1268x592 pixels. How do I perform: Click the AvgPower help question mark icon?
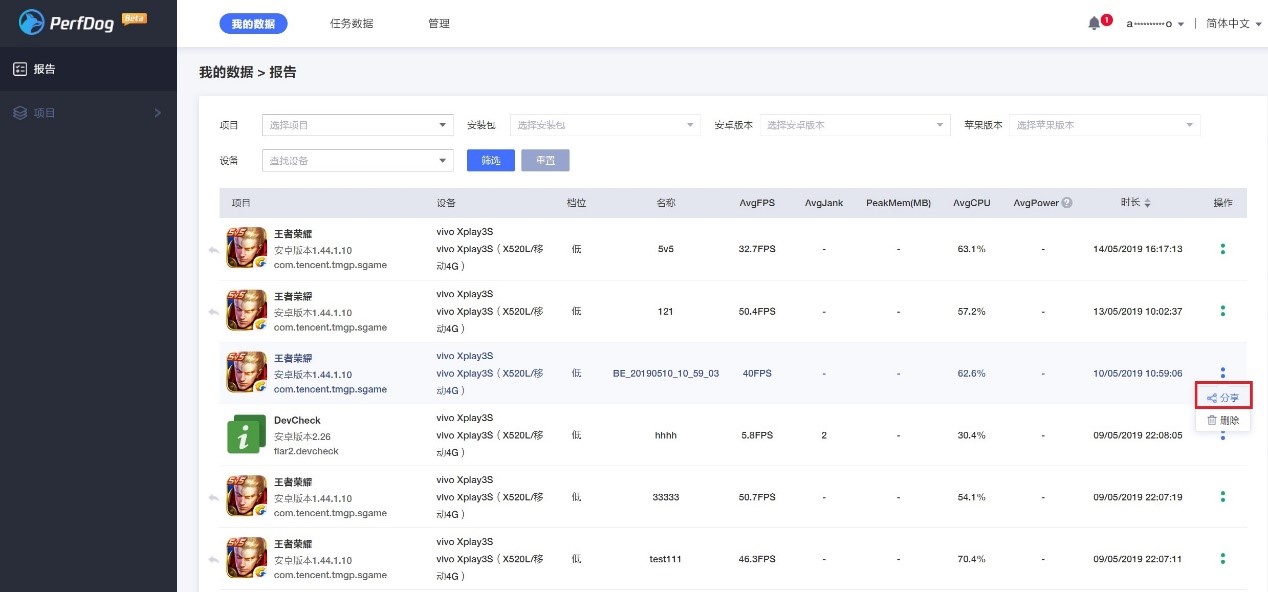1068,202
